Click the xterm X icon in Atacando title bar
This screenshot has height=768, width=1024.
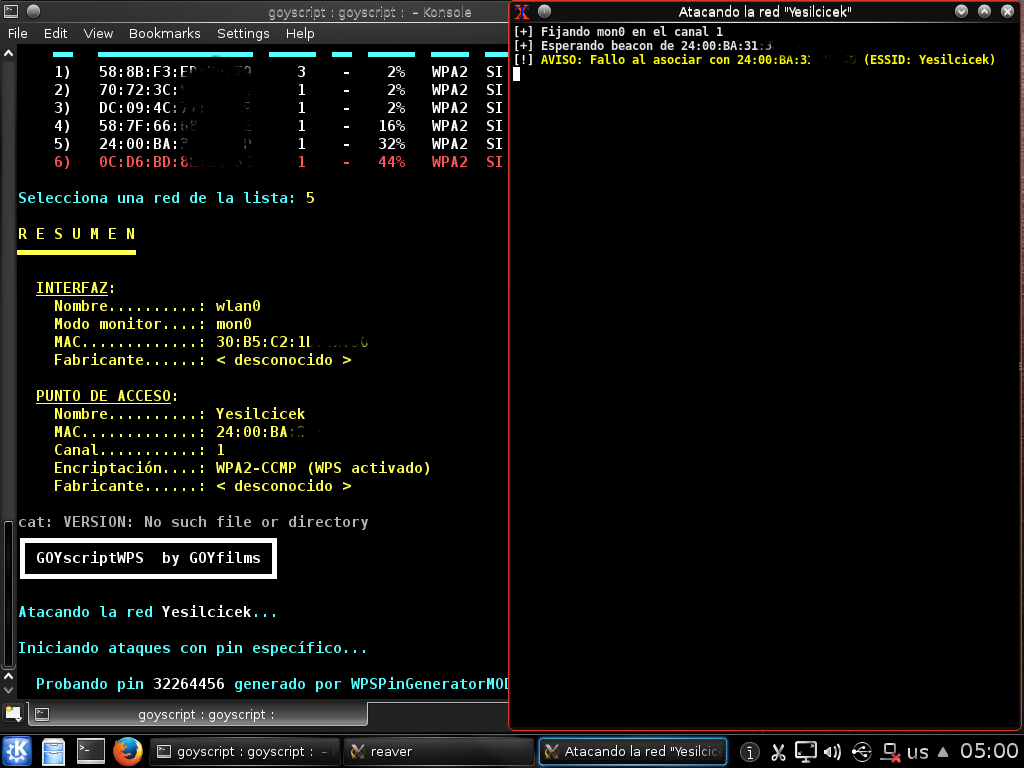[x=521, y=11]
